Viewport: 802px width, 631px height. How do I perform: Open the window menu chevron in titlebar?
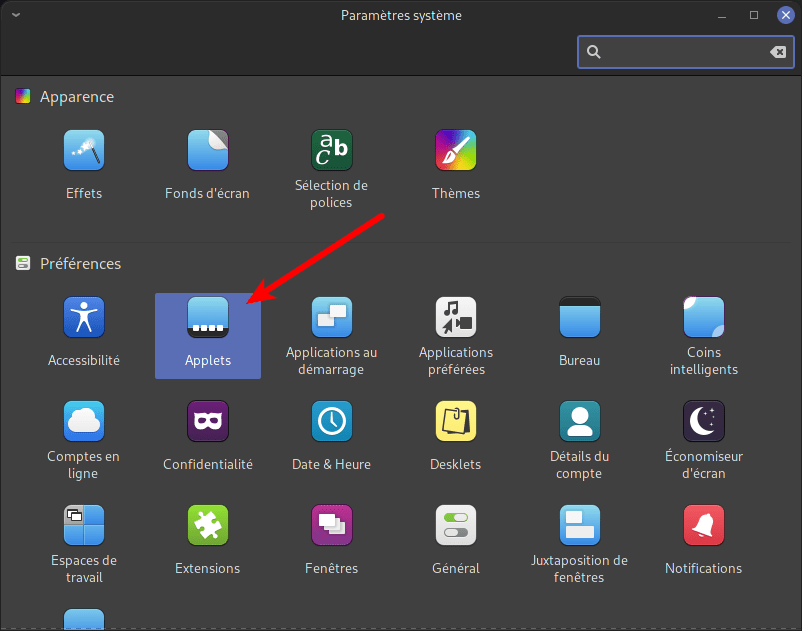point(17,15)
